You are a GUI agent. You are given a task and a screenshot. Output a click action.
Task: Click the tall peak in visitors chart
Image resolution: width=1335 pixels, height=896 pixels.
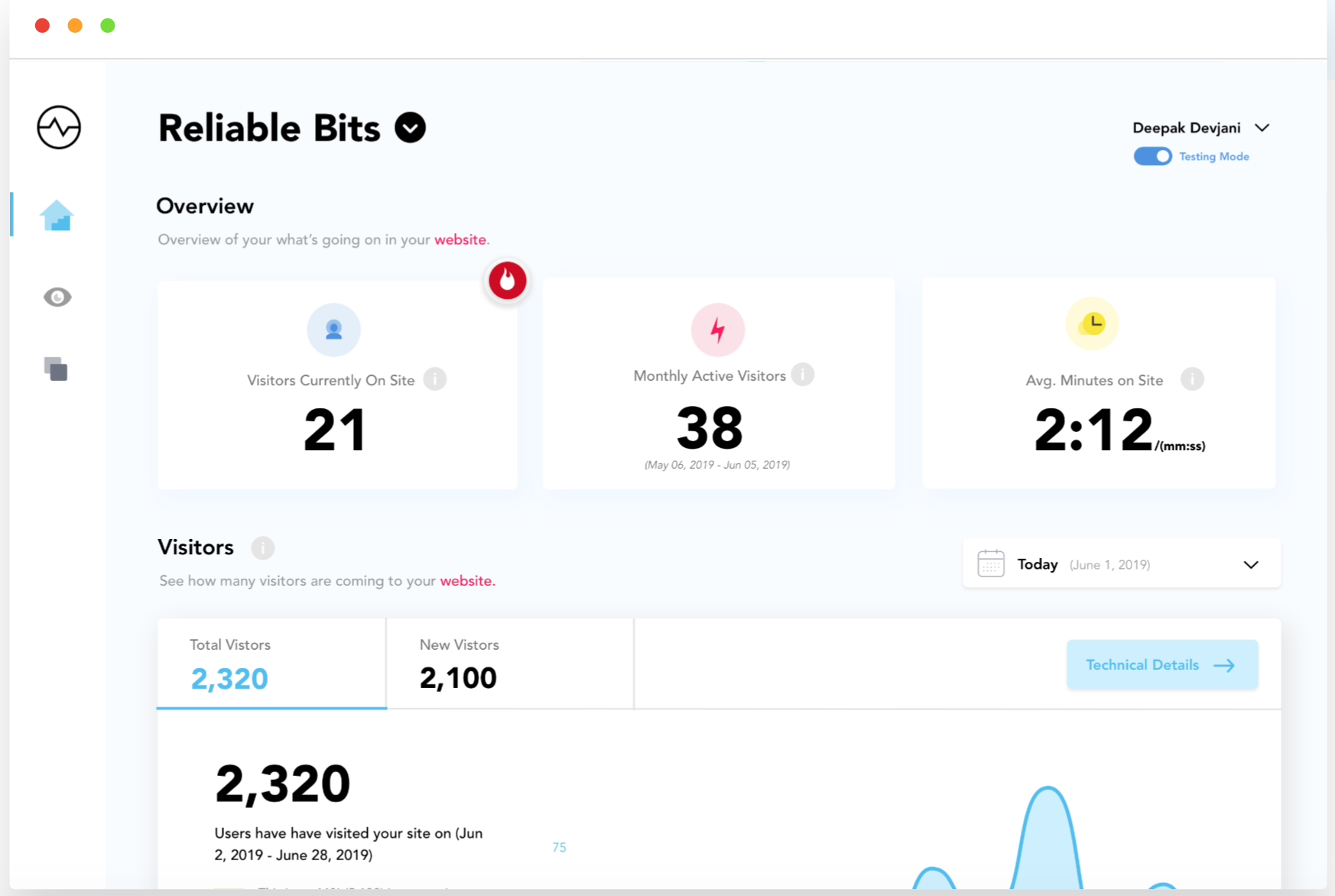(x=1047, y=833)
